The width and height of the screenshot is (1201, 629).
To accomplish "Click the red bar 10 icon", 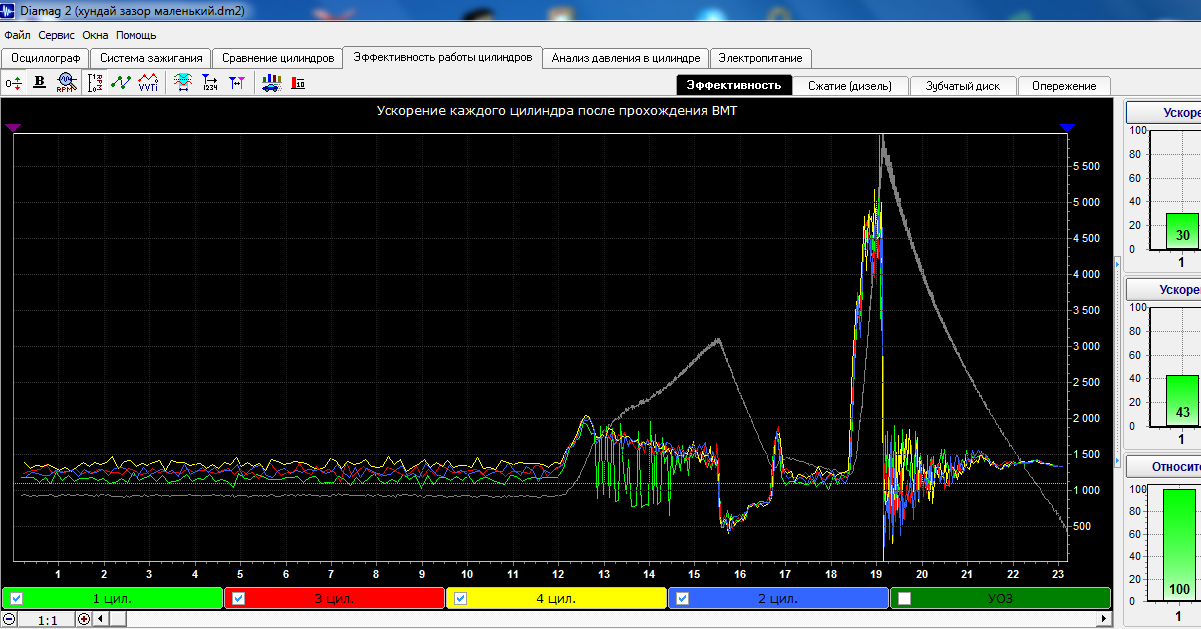I will [298, 83].
